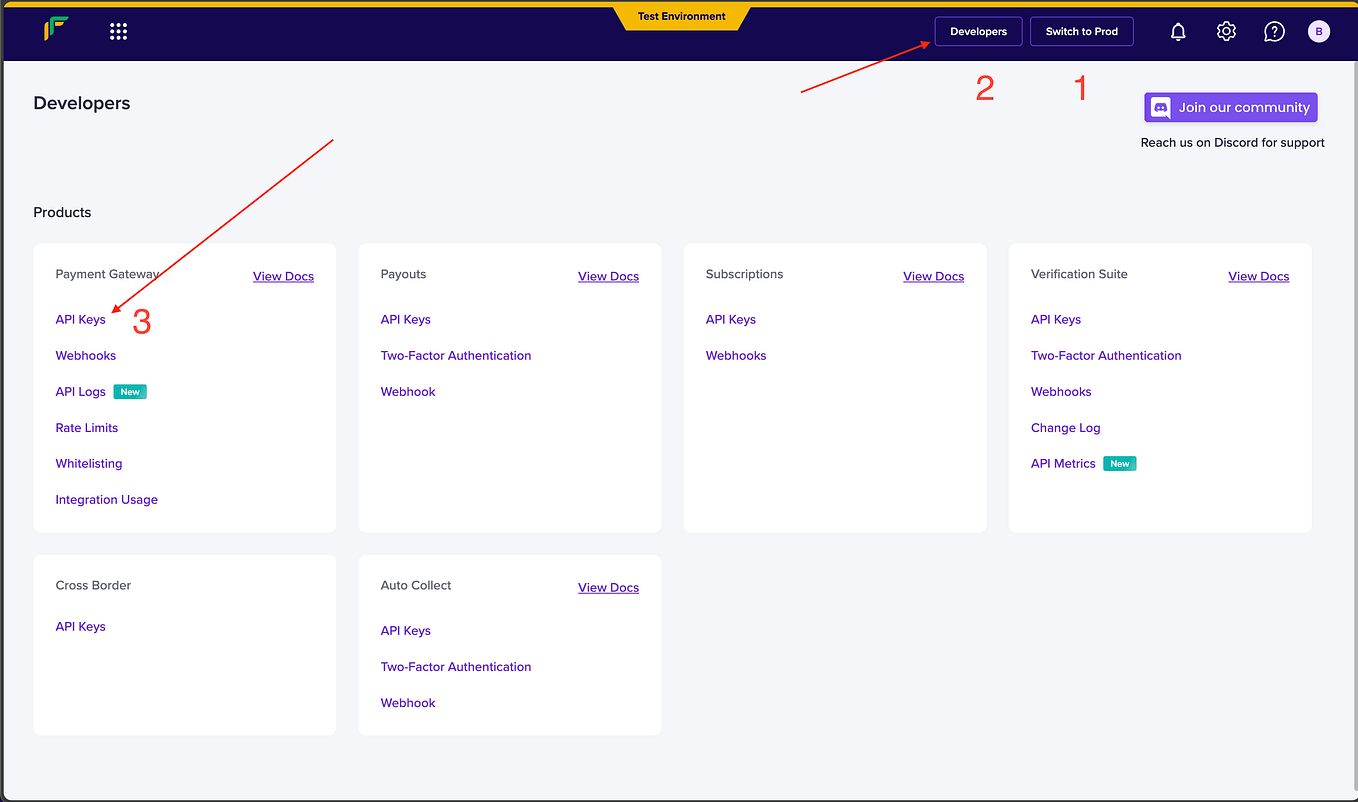Open View Docs for Payouts
Viewport: 1358px width, 802px height.
(608, 276)
